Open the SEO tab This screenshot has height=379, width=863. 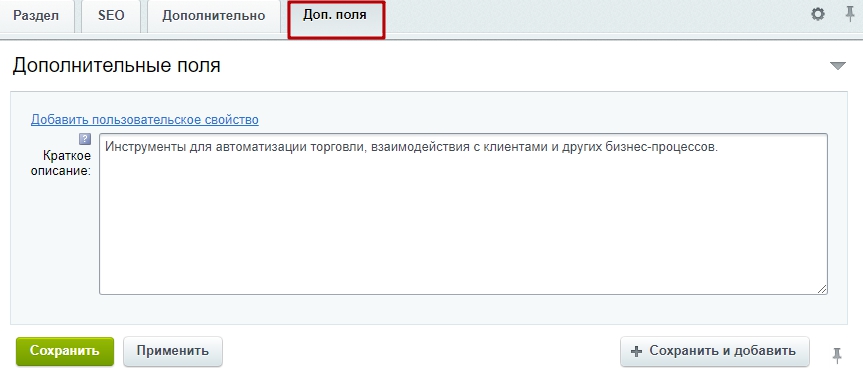pyautogui.click(x=111, y=15)
